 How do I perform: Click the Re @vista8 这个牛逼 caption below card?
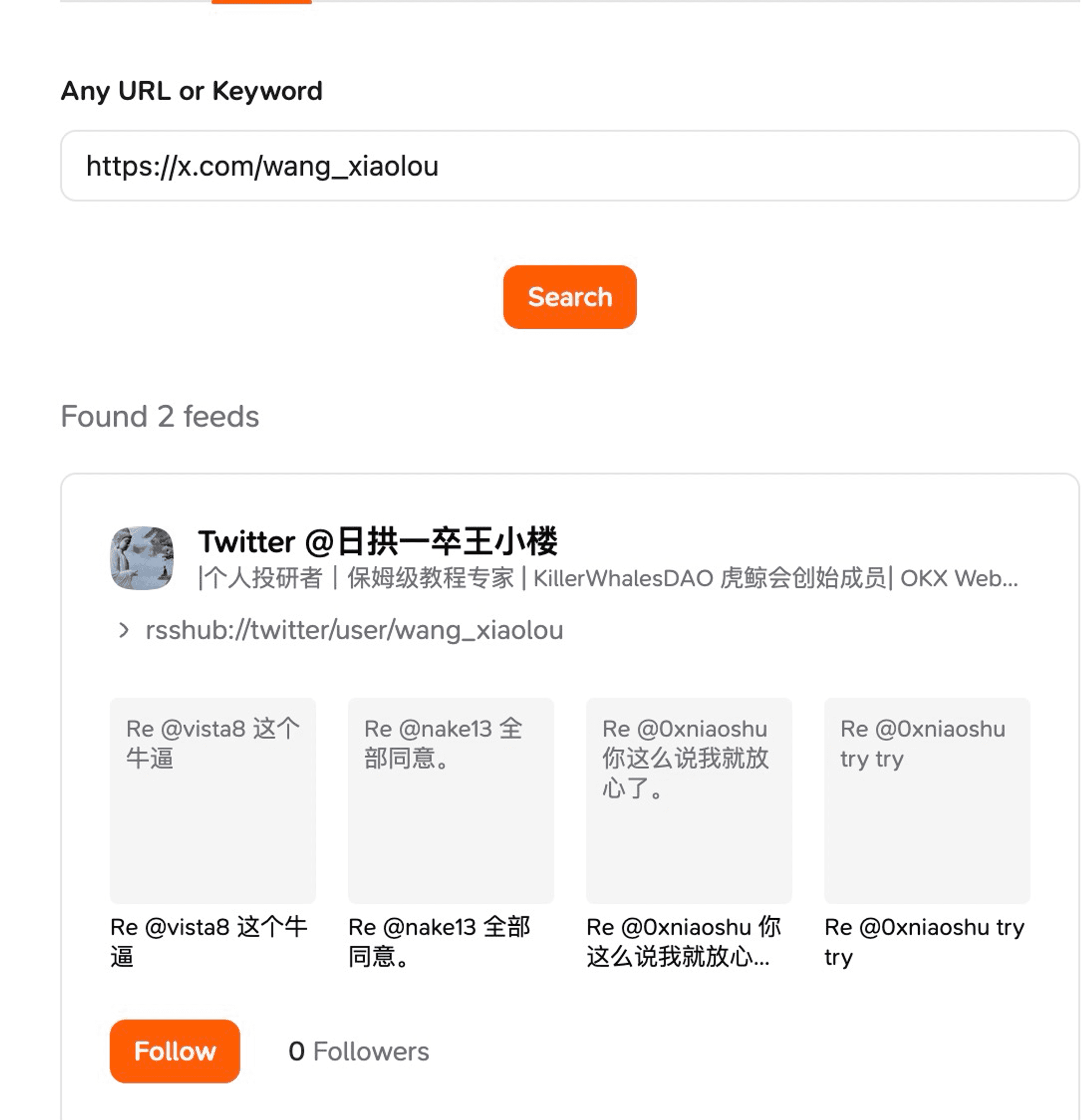[x=209, y=941]
